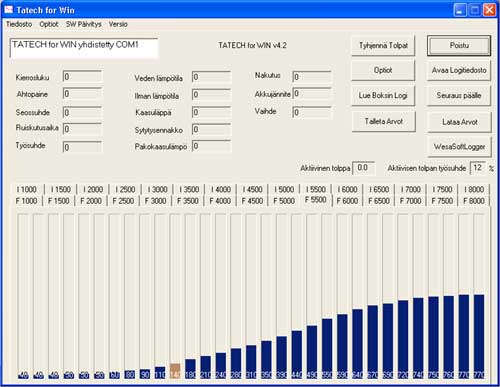This screenshot has width=500, height=387.
Task: Switch to the F 4000 tab
Action: coord(220,201)
